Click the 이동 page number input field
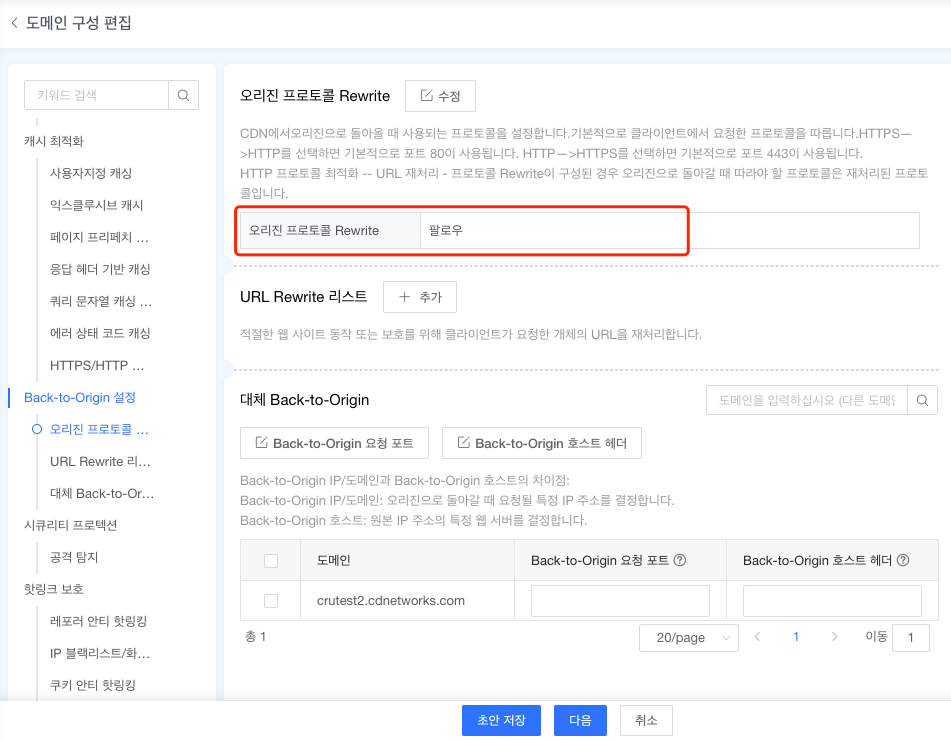This screenshot has width=951, height=740. coord(909,636)
